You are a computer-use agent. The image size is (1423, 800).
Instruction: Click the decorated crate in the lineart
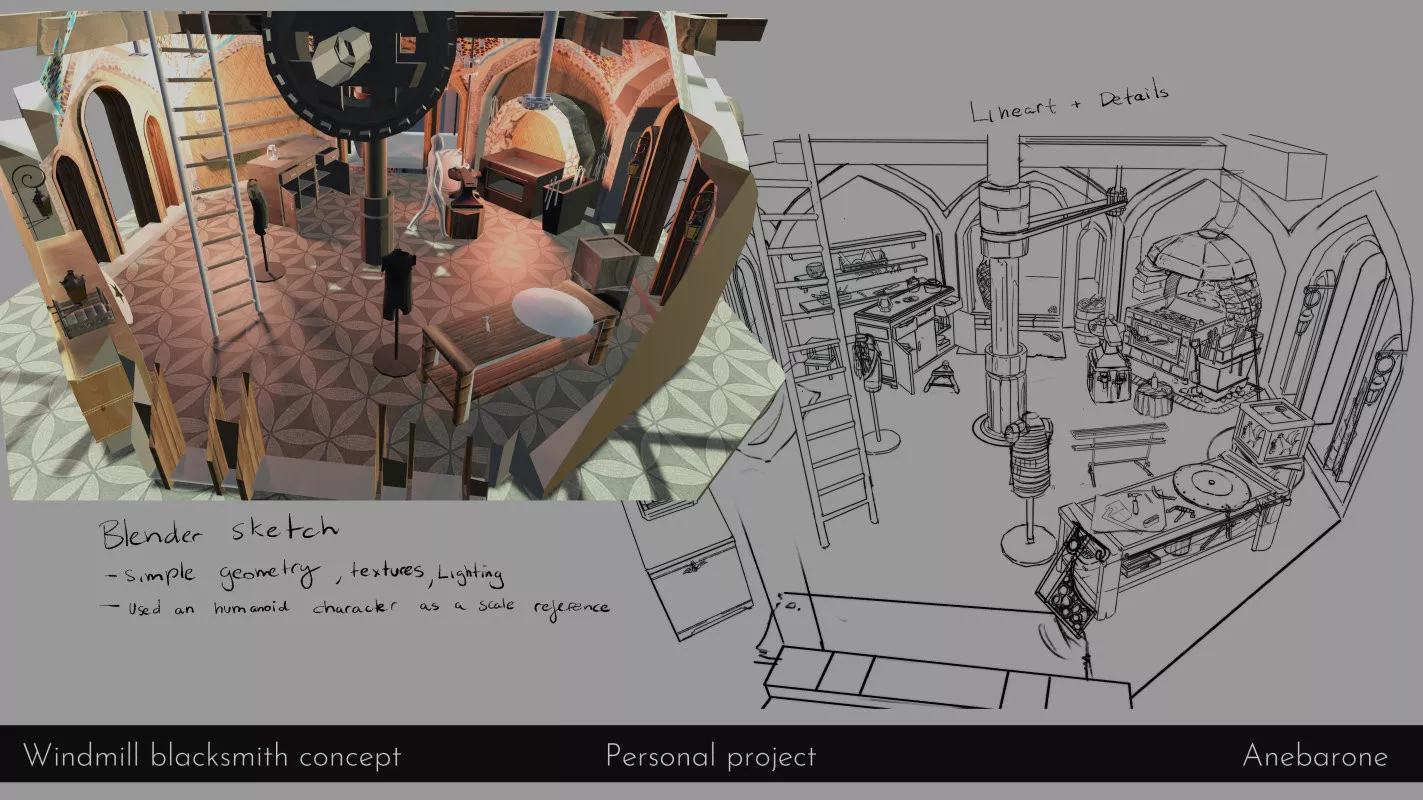click(1273, 431)
